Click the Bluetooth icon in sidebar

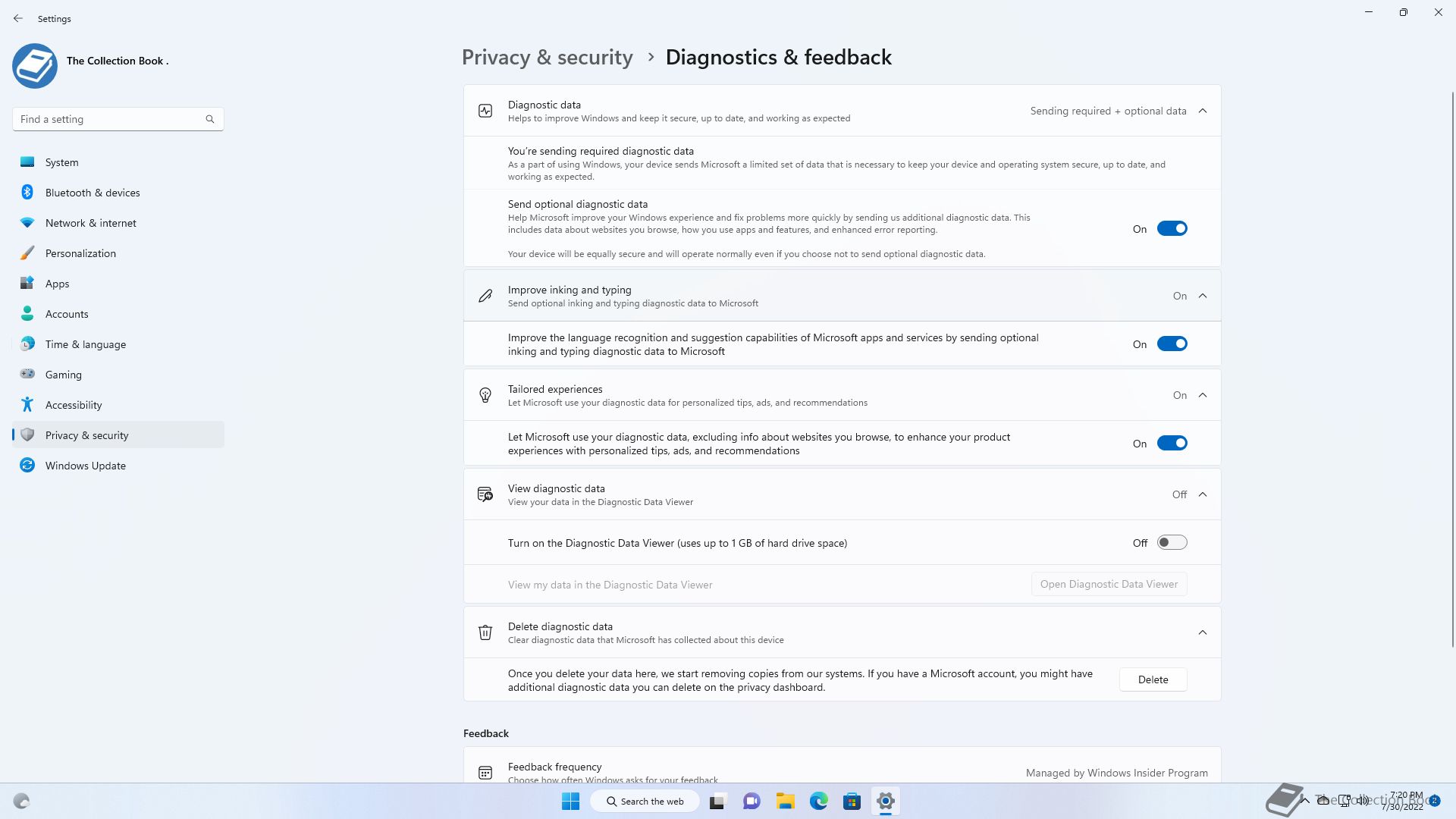[27, 192]
